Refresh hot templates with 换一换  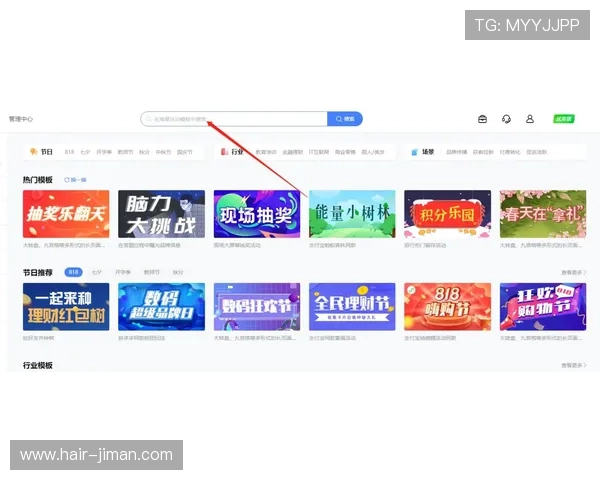75,180
